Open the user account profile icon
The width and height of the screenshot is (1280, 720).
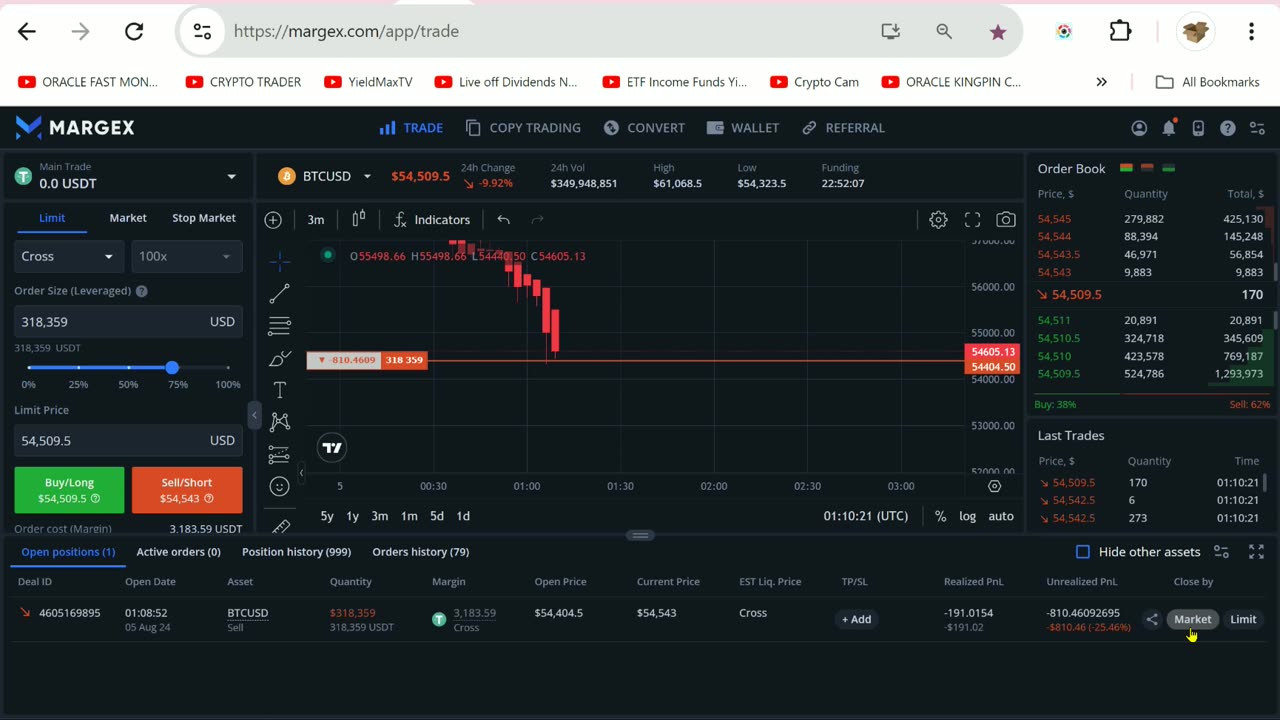coord(1139,128)
